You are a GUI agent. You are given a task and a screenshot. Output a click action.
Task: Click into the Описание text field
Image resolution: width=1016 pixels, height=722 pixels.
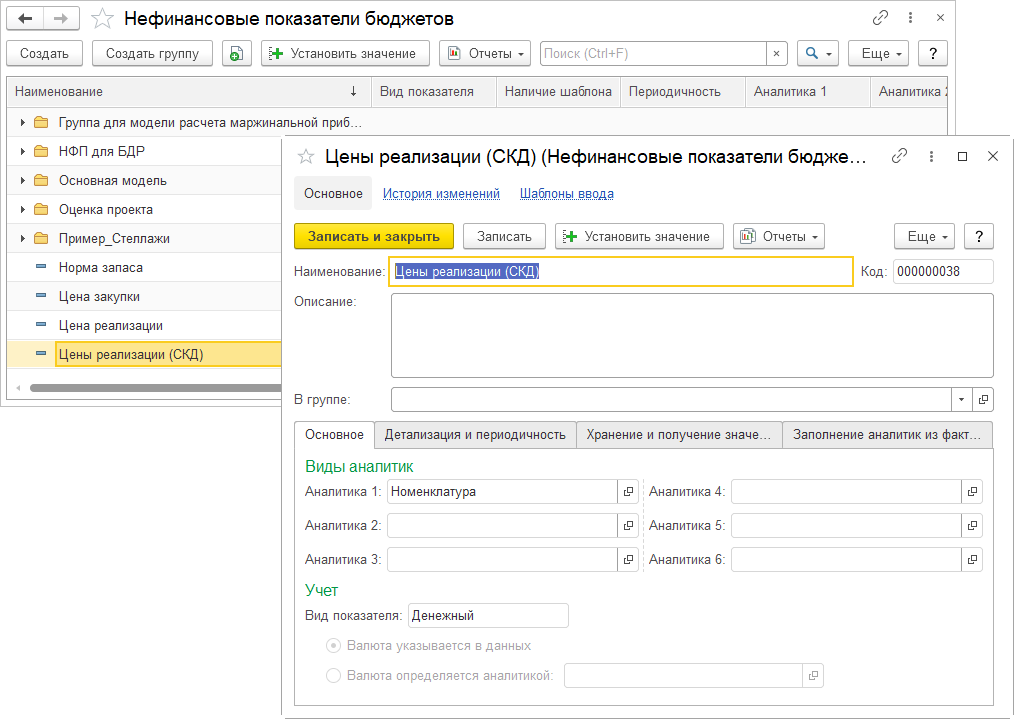(x=691, y=335)
